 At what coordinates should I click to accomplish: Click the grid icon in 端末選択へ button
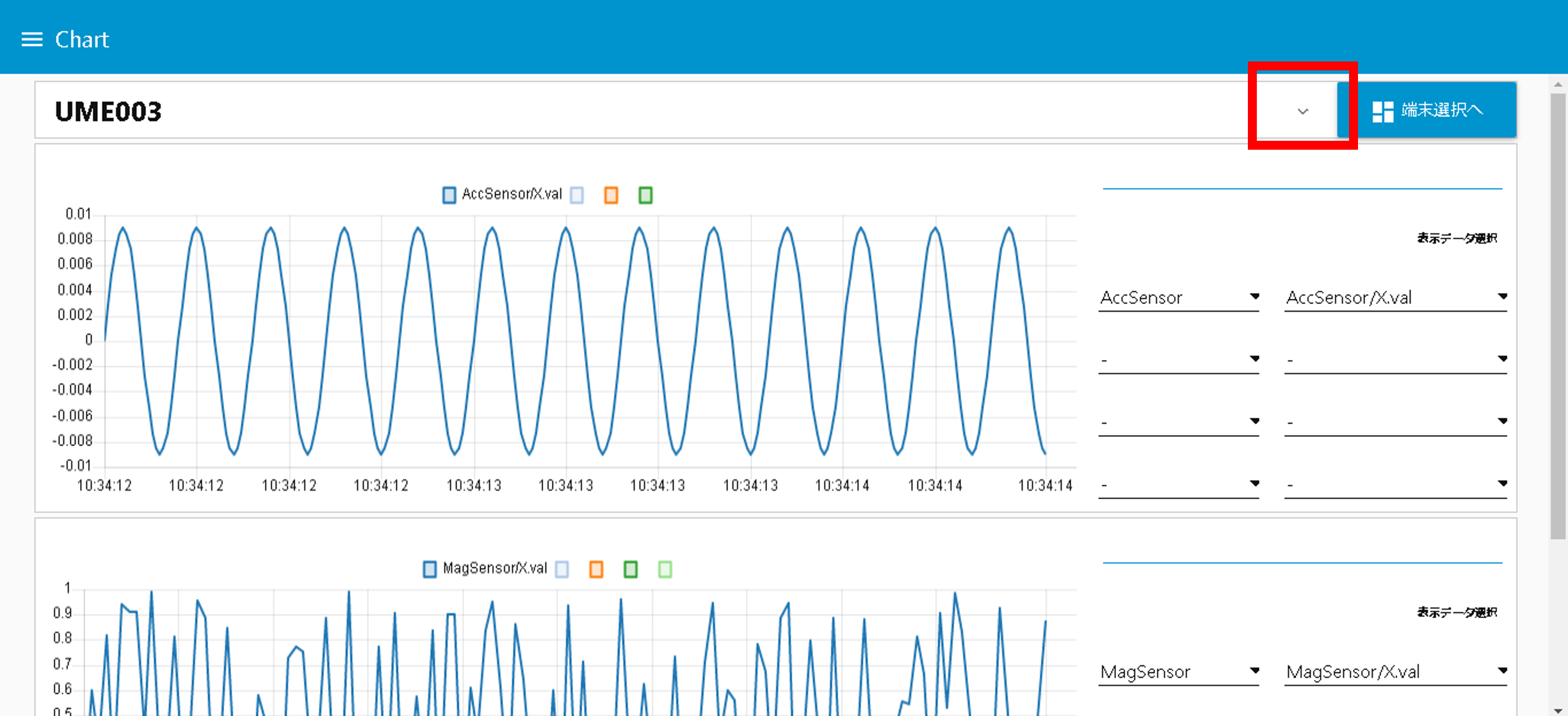point(1383,111)
